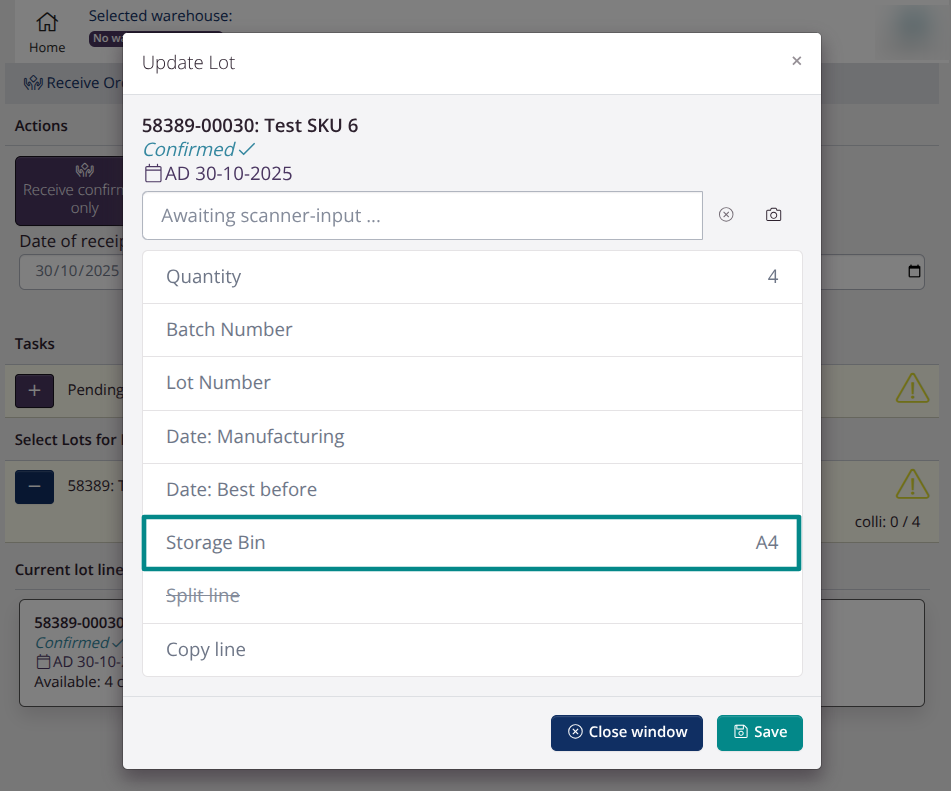Viewport: 951px width, 791px height.
Task: Open date picker calendar icon at right
Action: 913,271
